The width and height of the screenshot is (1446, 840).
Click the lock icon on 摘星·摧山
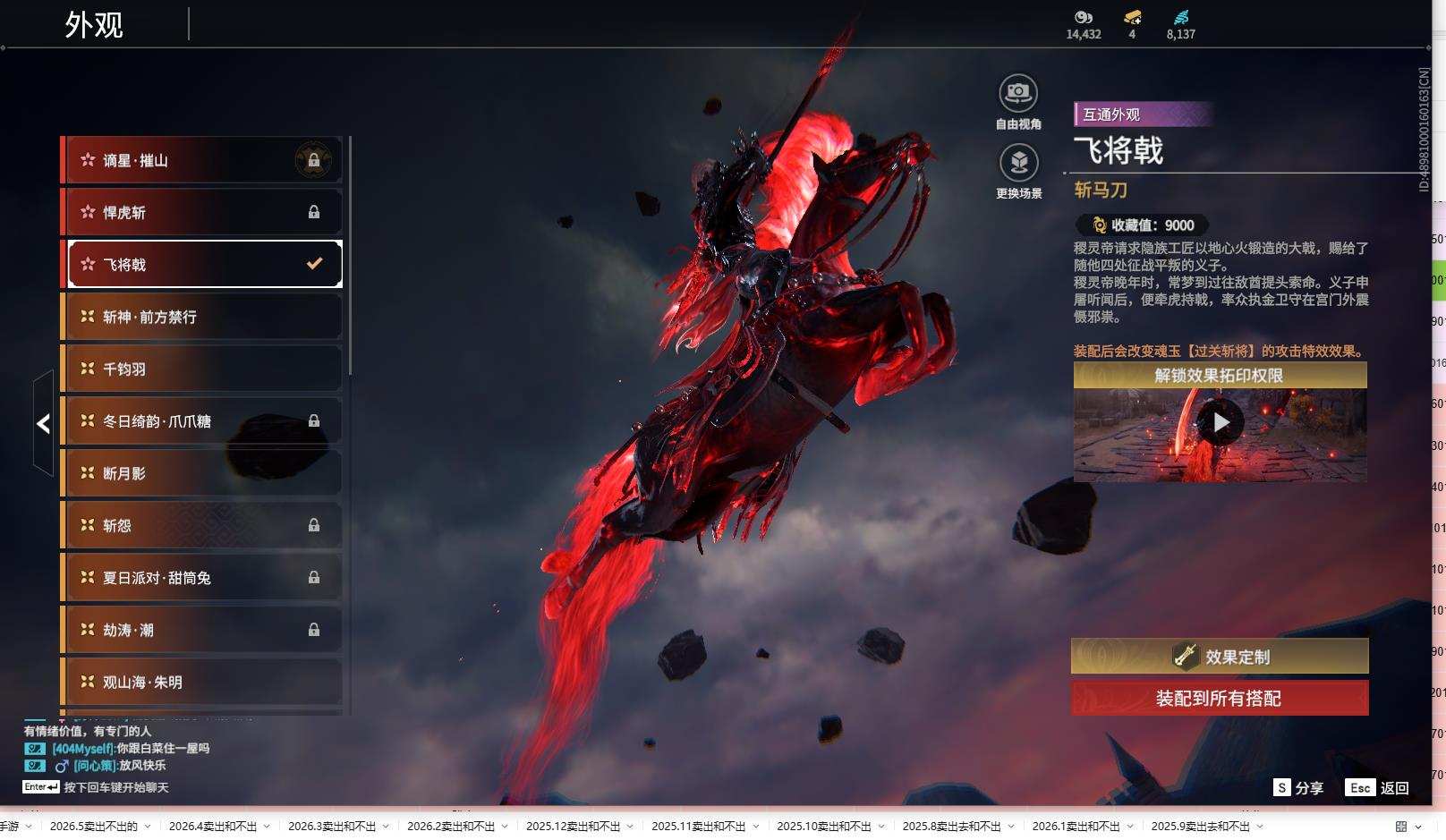pos(314,160)
